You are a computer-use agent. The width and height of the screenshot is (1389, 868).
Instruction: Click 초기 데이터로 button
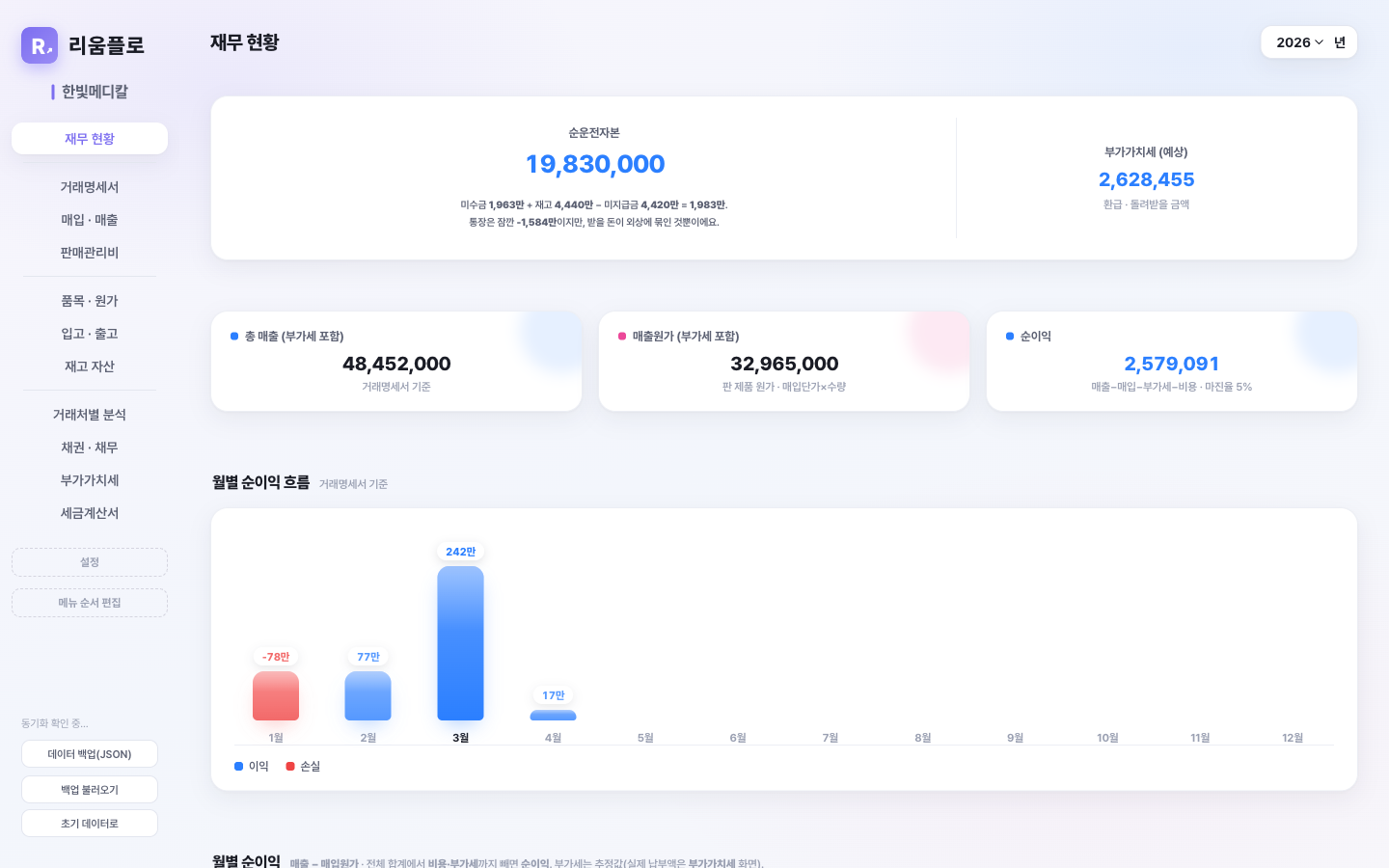(x=90, y=824)
